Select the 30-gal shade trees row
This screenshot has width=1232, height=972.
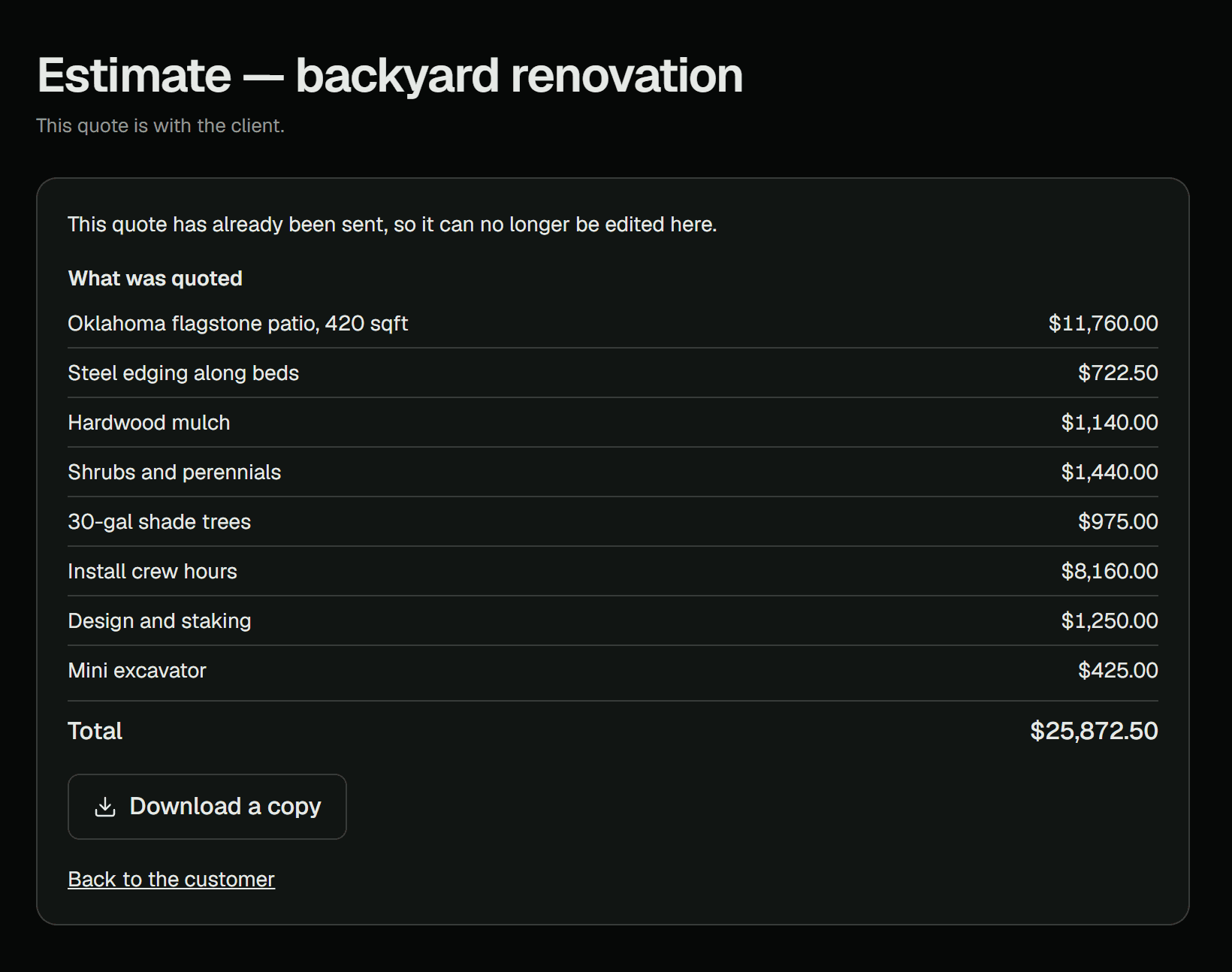coord(613,522)
